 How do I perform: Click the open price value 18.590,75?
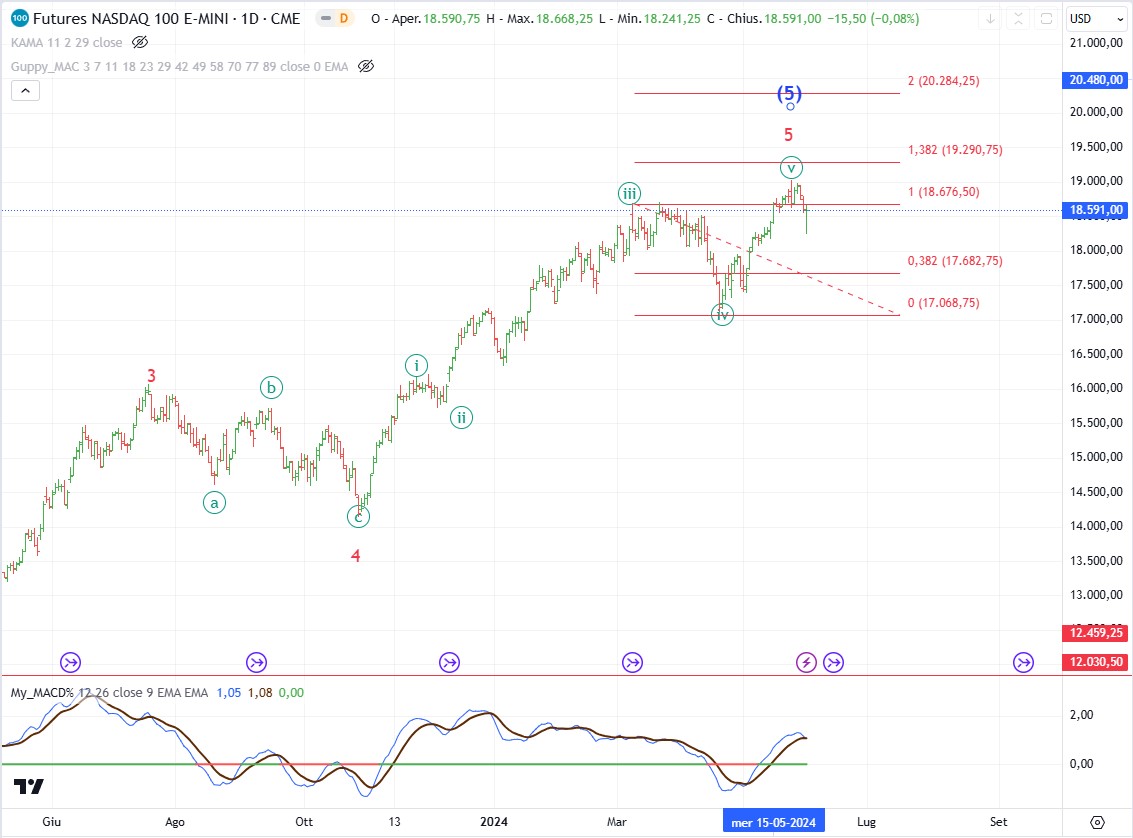(x=452, y=19)
